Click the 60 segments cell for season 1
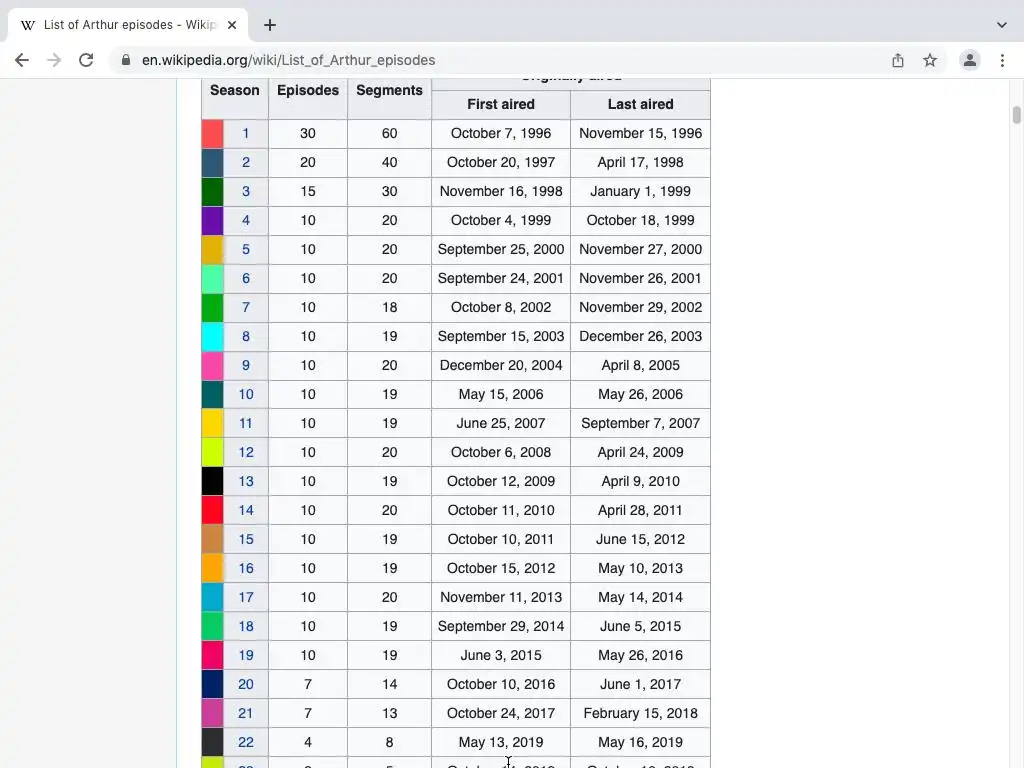 [389, 133]
